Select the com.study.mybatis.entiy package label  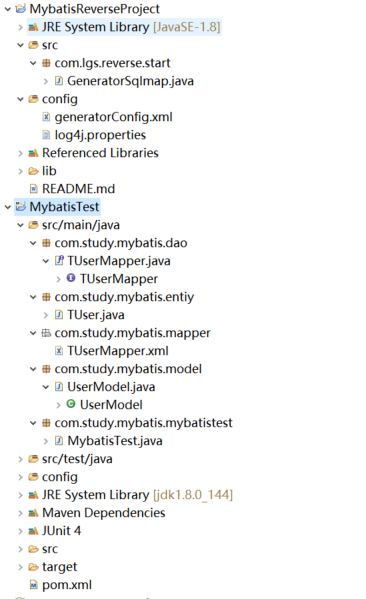(x=124, y=297)
